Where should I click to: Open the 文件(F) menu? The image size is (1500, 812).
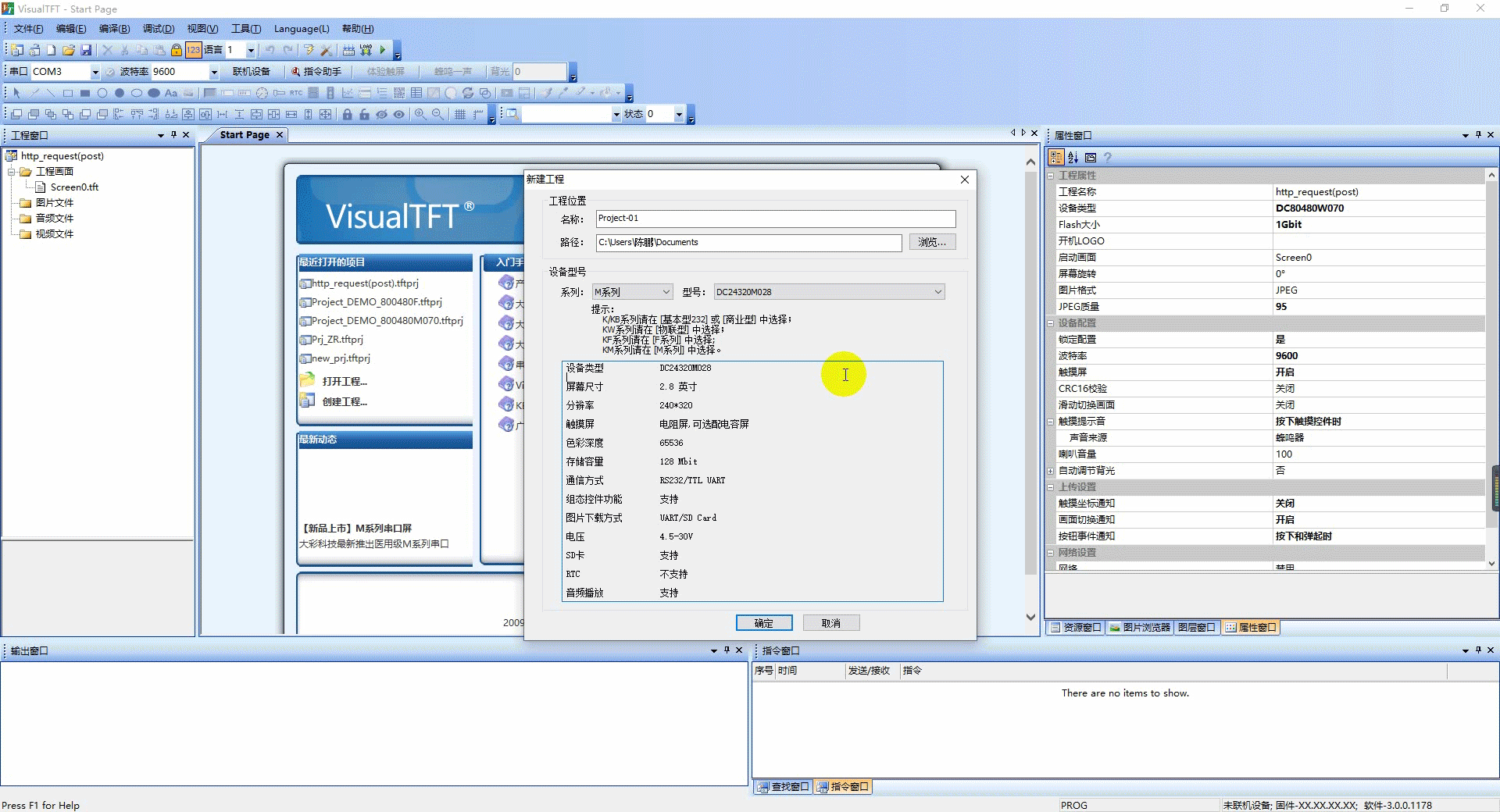[x=28, y=29]
